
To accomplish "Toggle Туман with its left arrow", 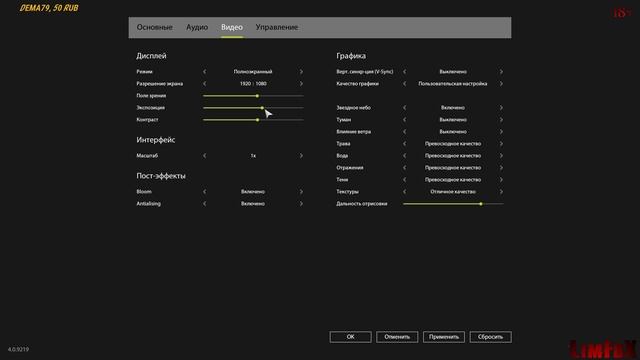I will [x=404, y=120].
